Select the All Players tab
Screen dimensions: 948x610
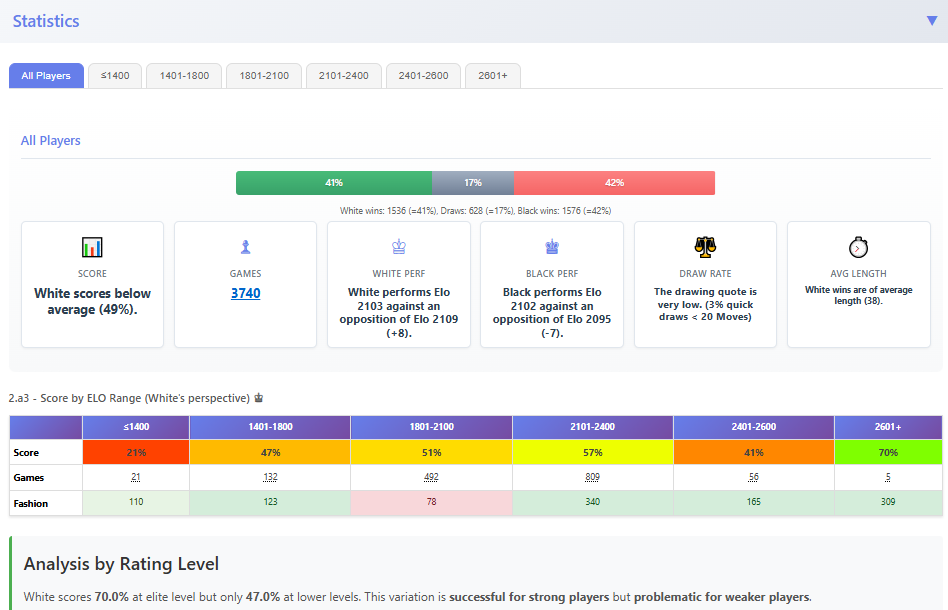point(46,76)
